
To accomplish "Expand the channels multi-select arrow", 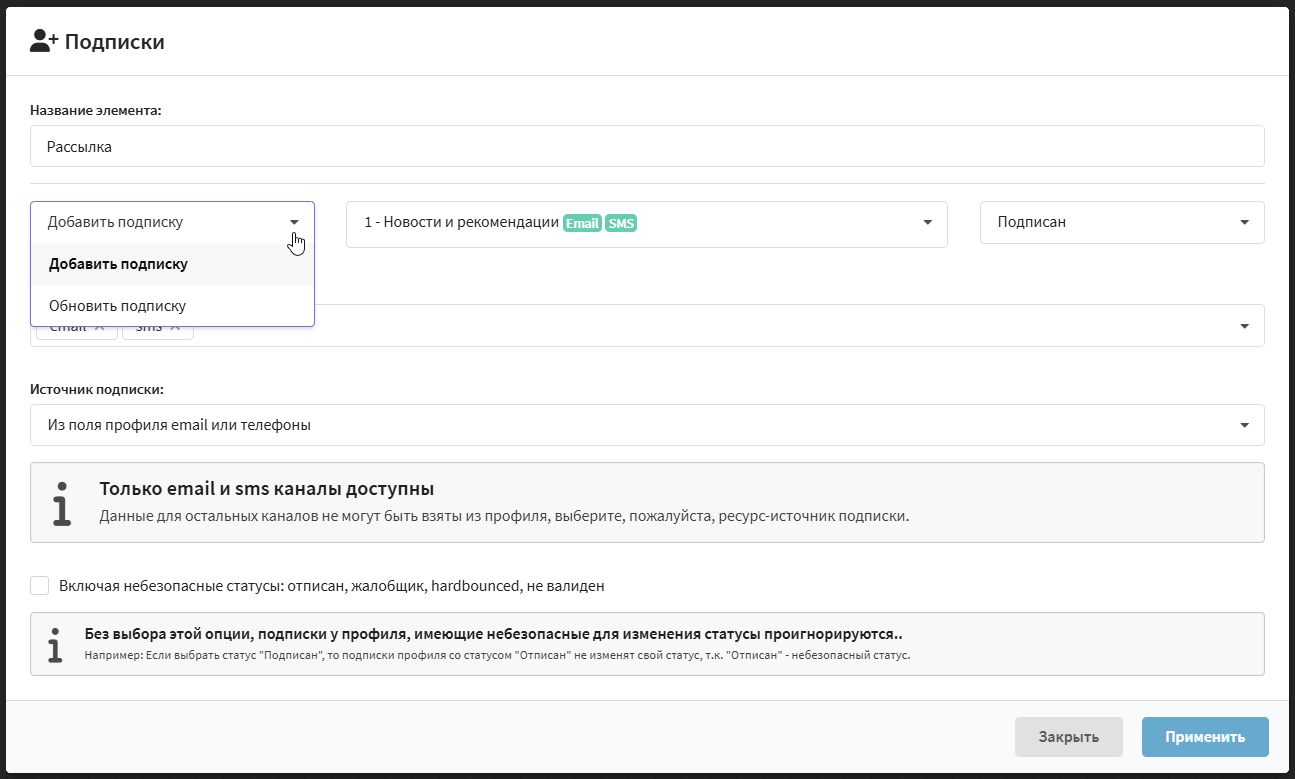I will 1244,326.
